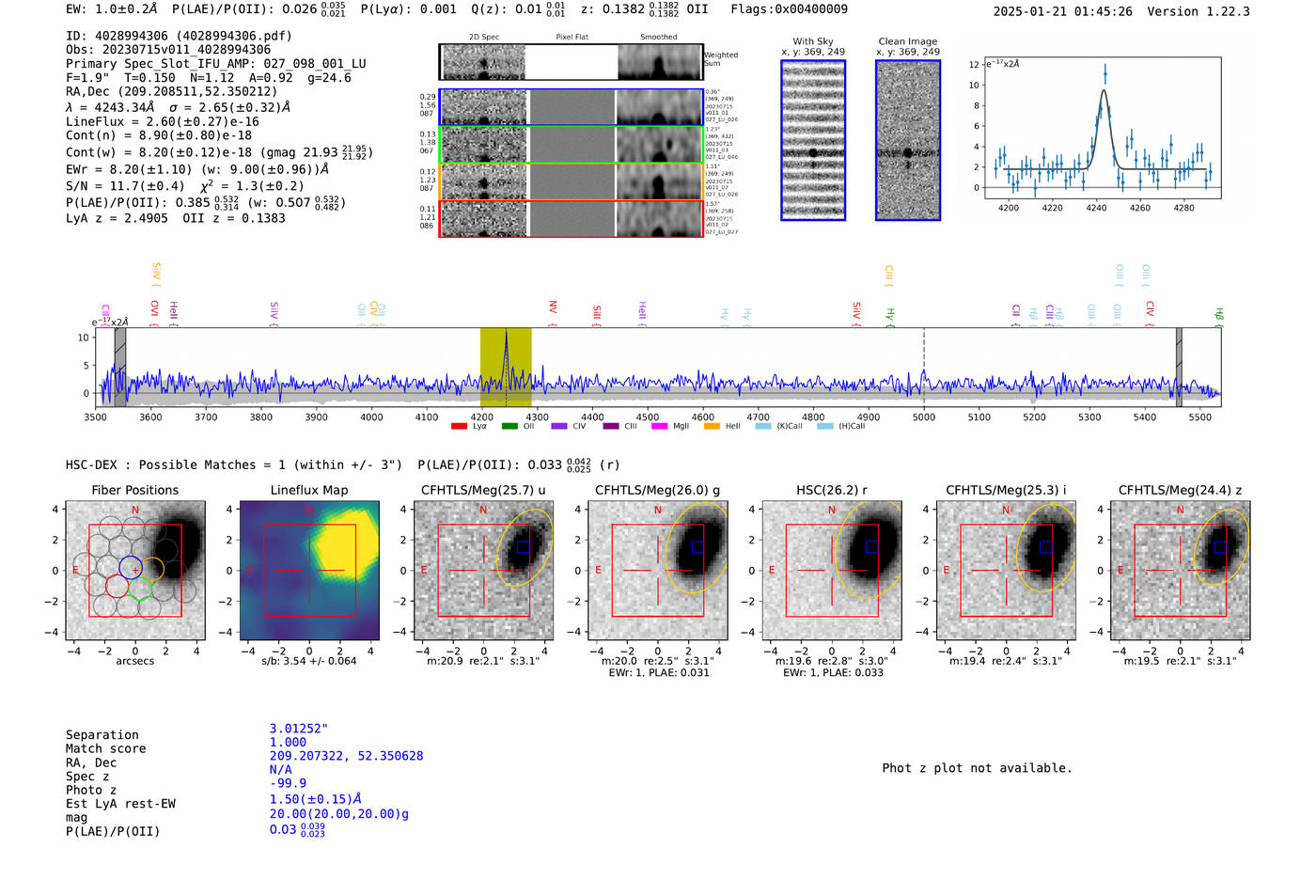Select the separation value 3.01252"
This screenshot has height=896, width=1316.
pos(299,729)
